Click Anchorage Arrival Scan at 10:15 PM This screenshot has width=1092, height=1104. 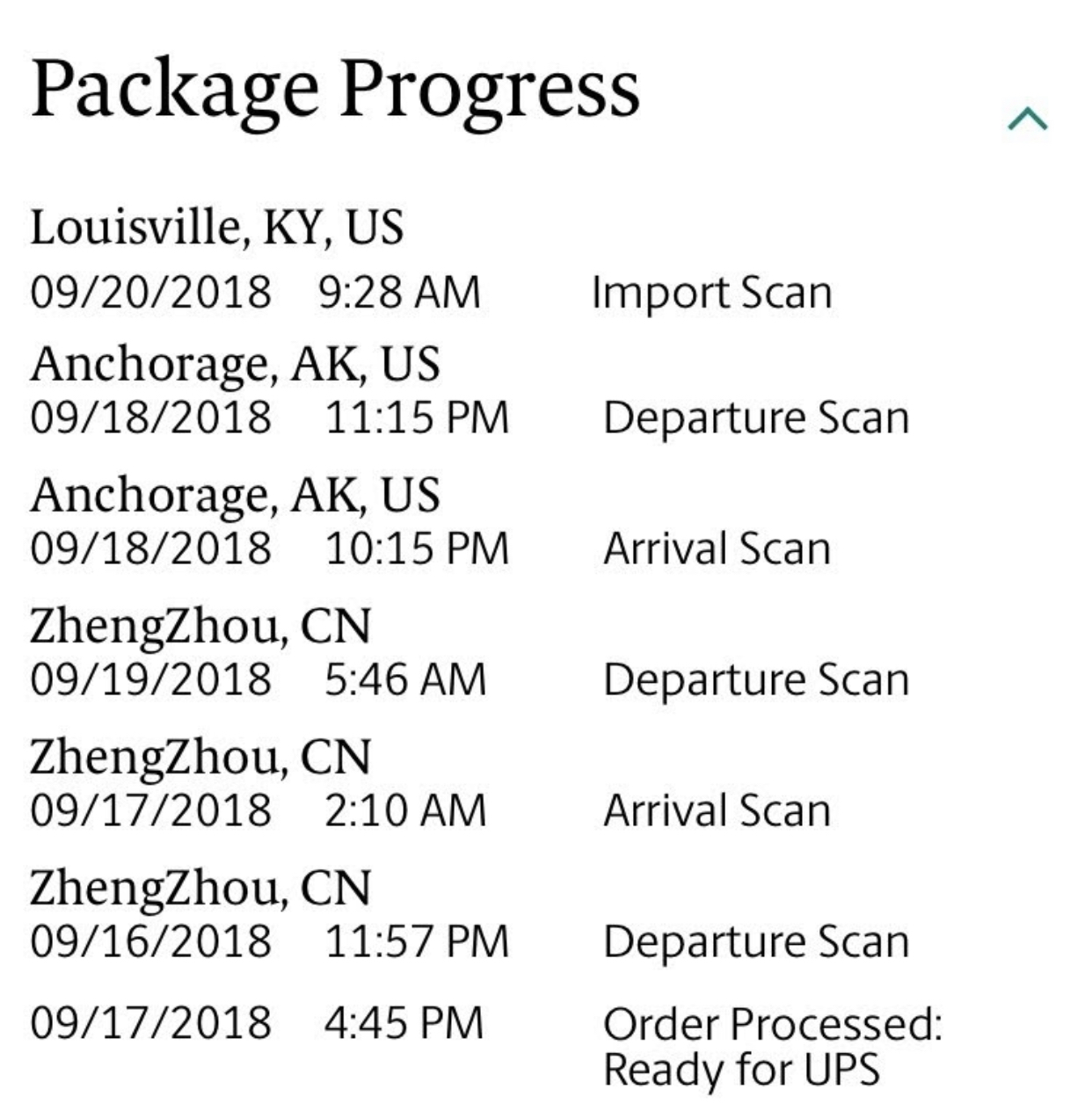[717, 548]
